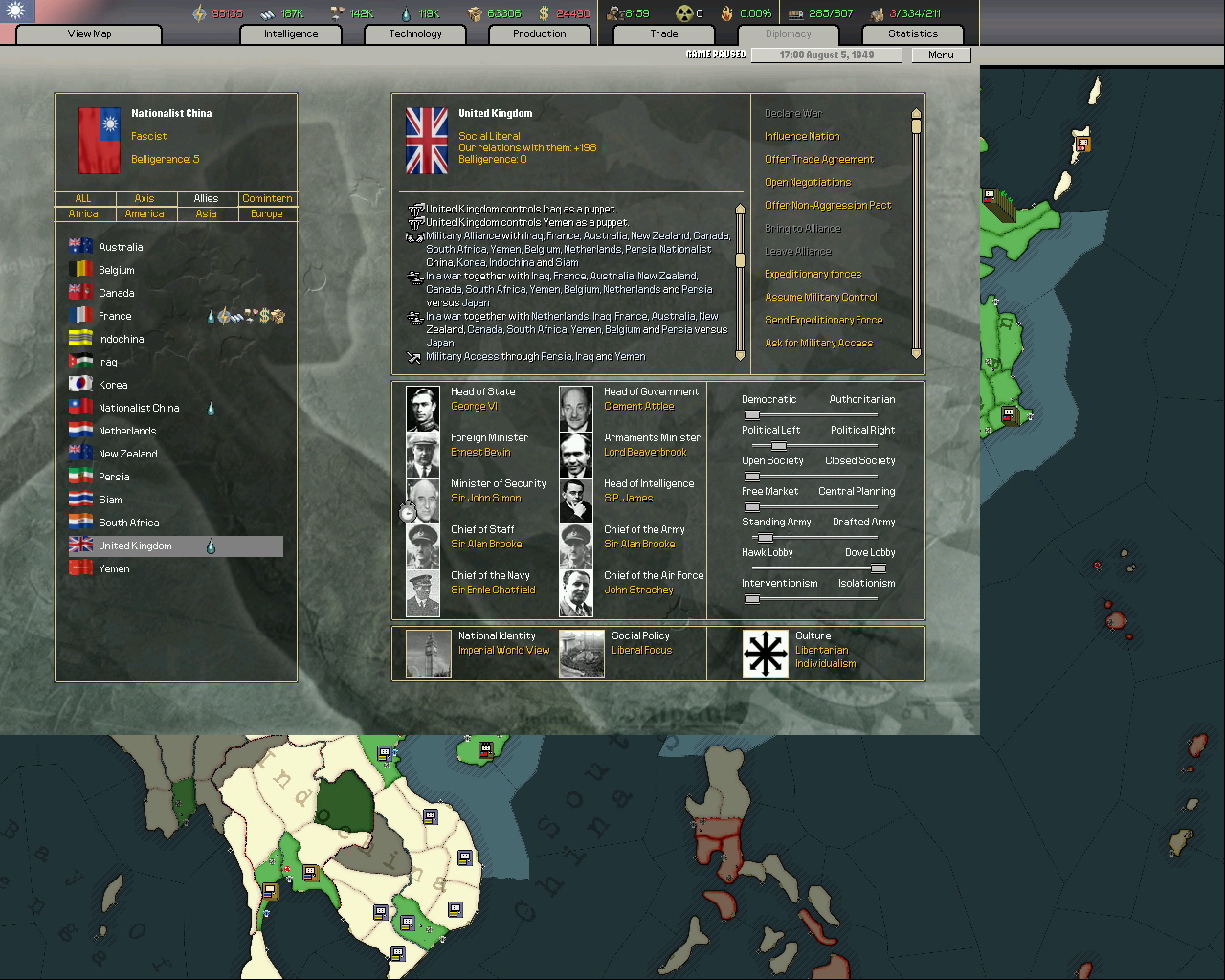Click the Libertarian Individualism culture icon

pos(765,653)
